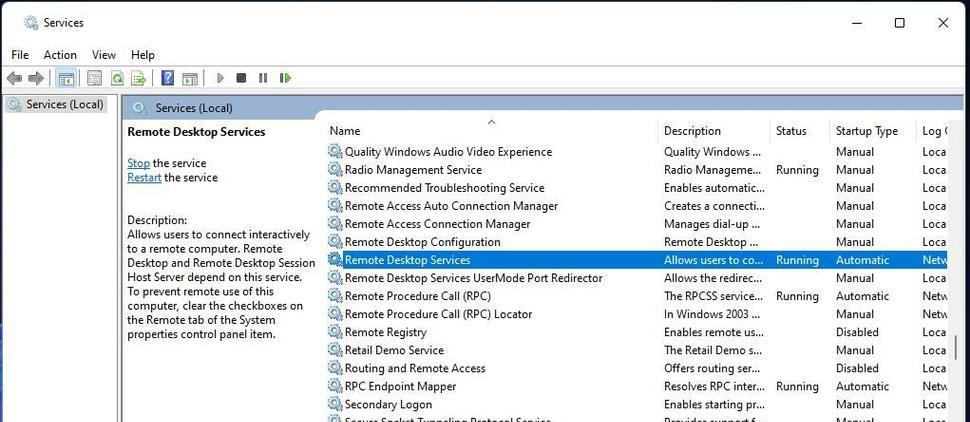Select Radio Management Service name
Screen dimensions: 970x422
(413, 170)
